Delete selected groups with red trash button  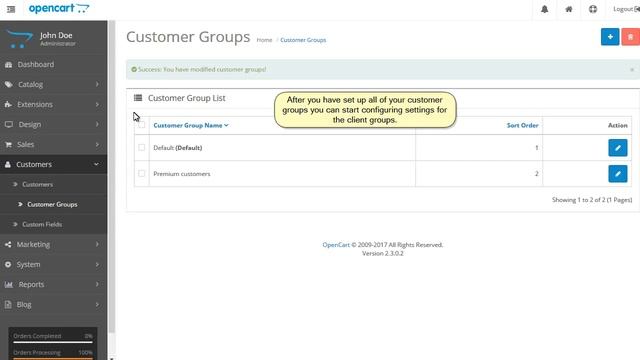point(630,37)
